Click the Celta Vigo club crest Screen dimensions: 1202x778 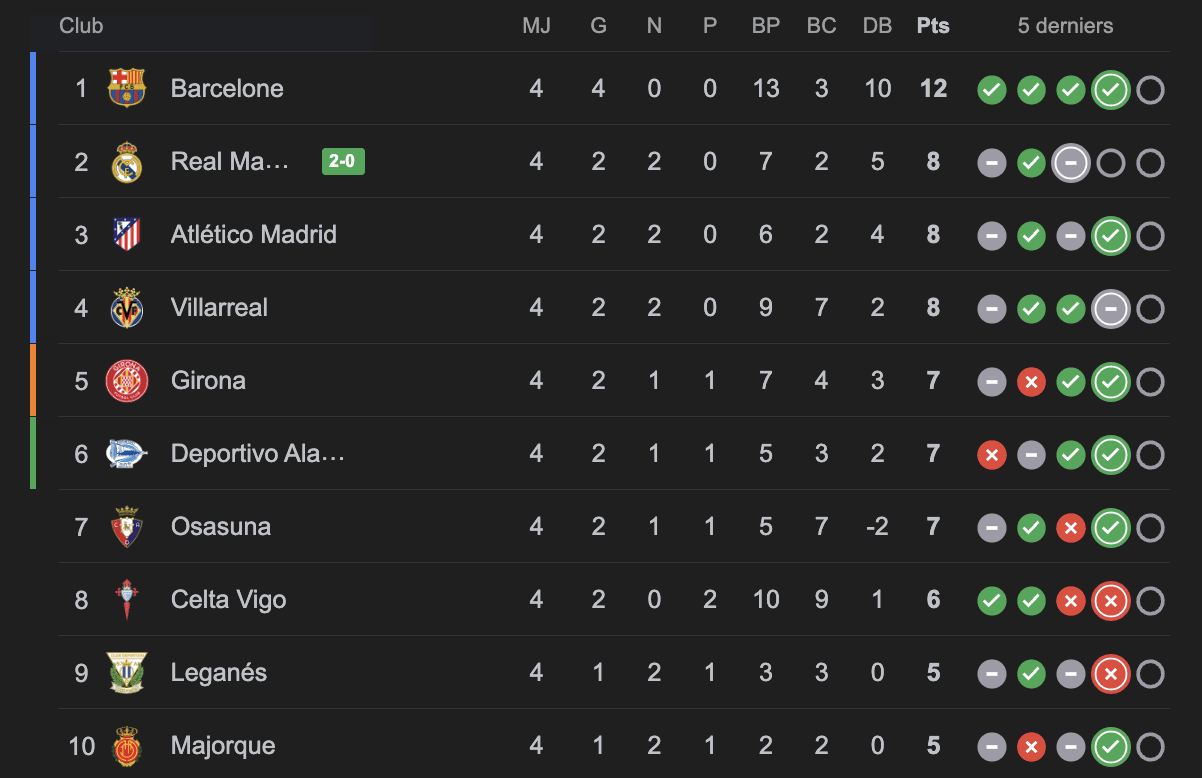click(x=127, y=599)
